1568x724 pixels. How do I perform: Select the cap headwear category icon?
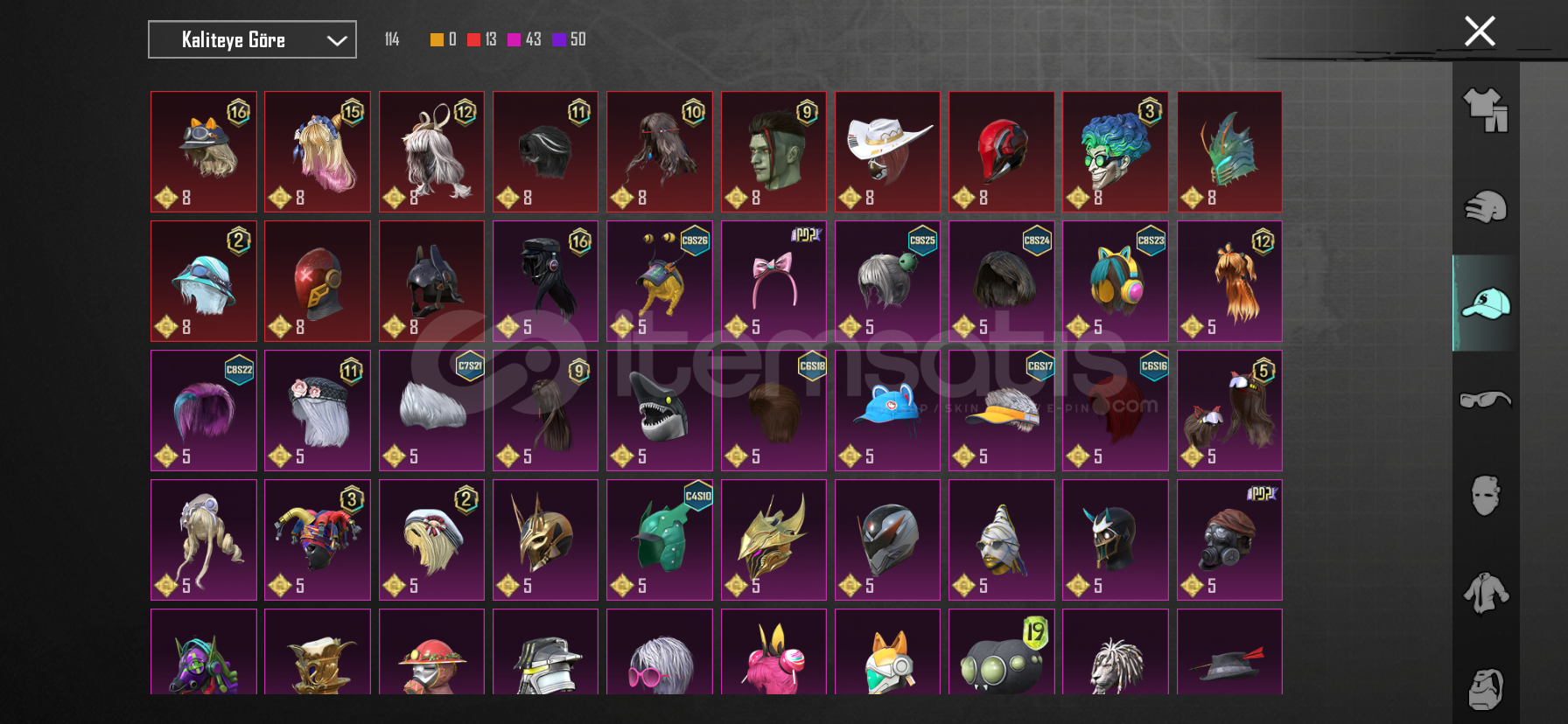tap(1486, 303)
